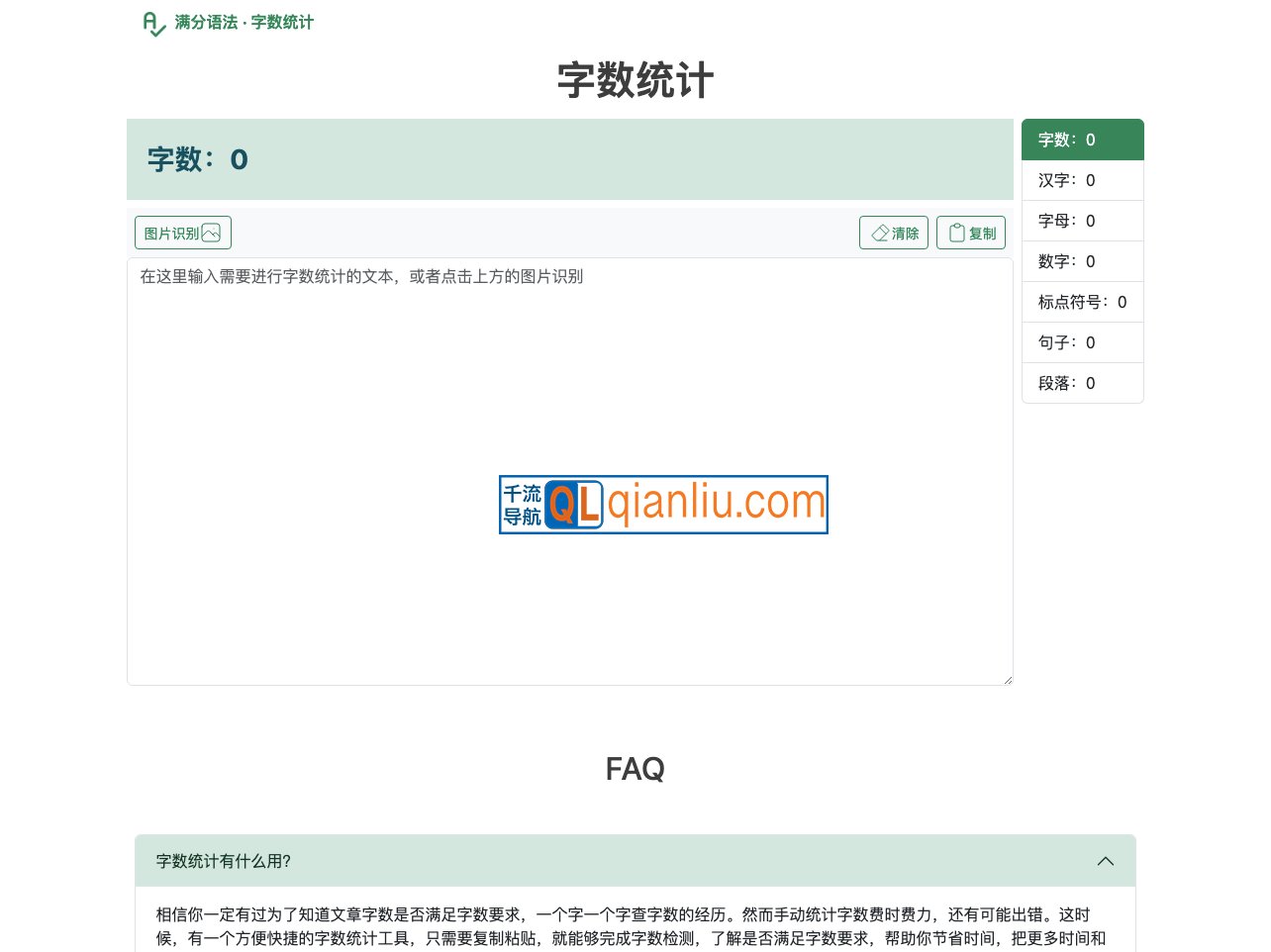
Task: Click the textarea resize handle
Action: click(x=1008, y=679)
